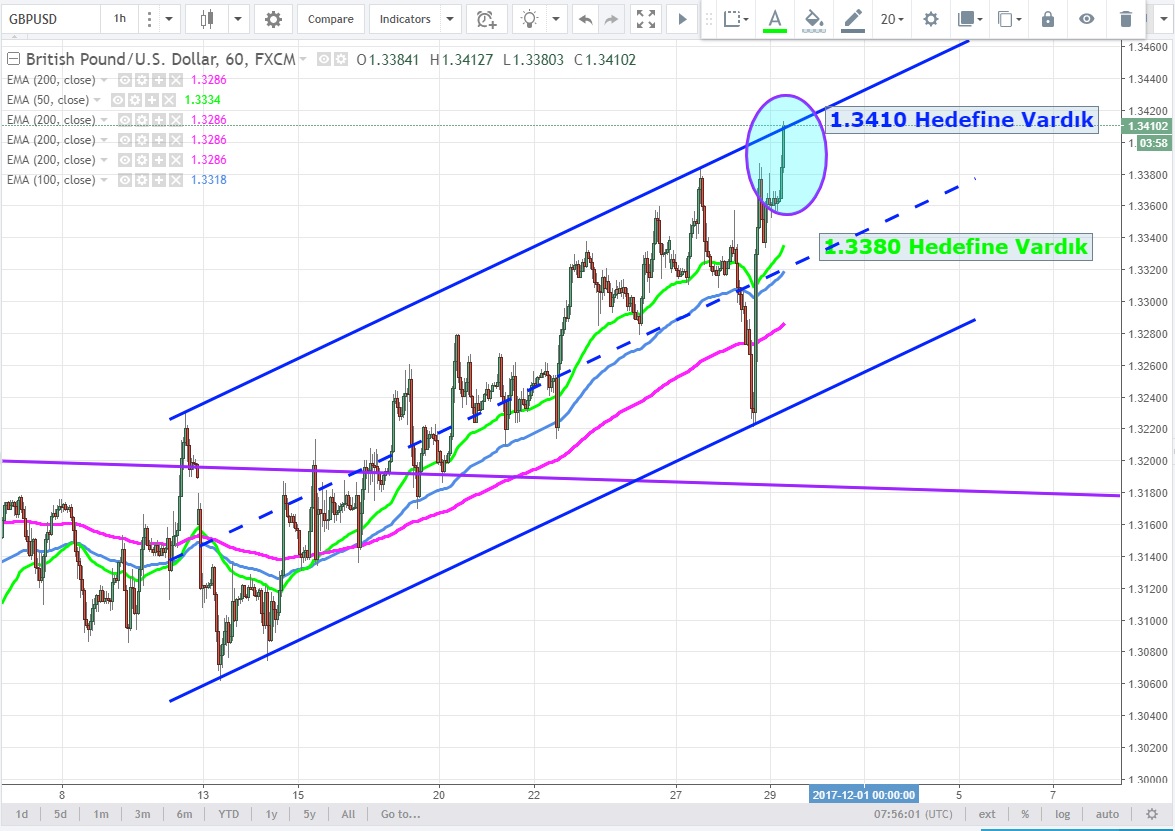The width and height of the screenshot is (1175, 831).
Task: Click the Compare button
Action: [x=330, y=19]
